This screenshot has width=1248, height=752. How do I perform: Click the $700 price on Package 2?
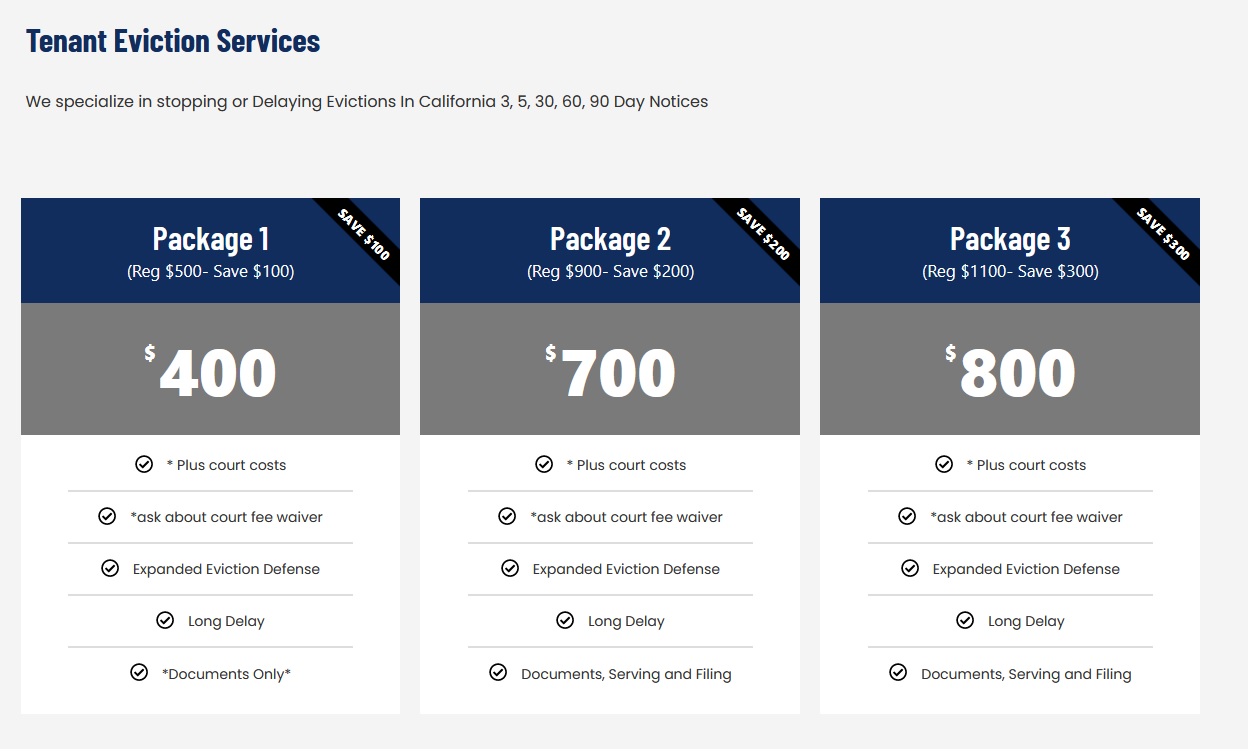(x=612, y=373)
